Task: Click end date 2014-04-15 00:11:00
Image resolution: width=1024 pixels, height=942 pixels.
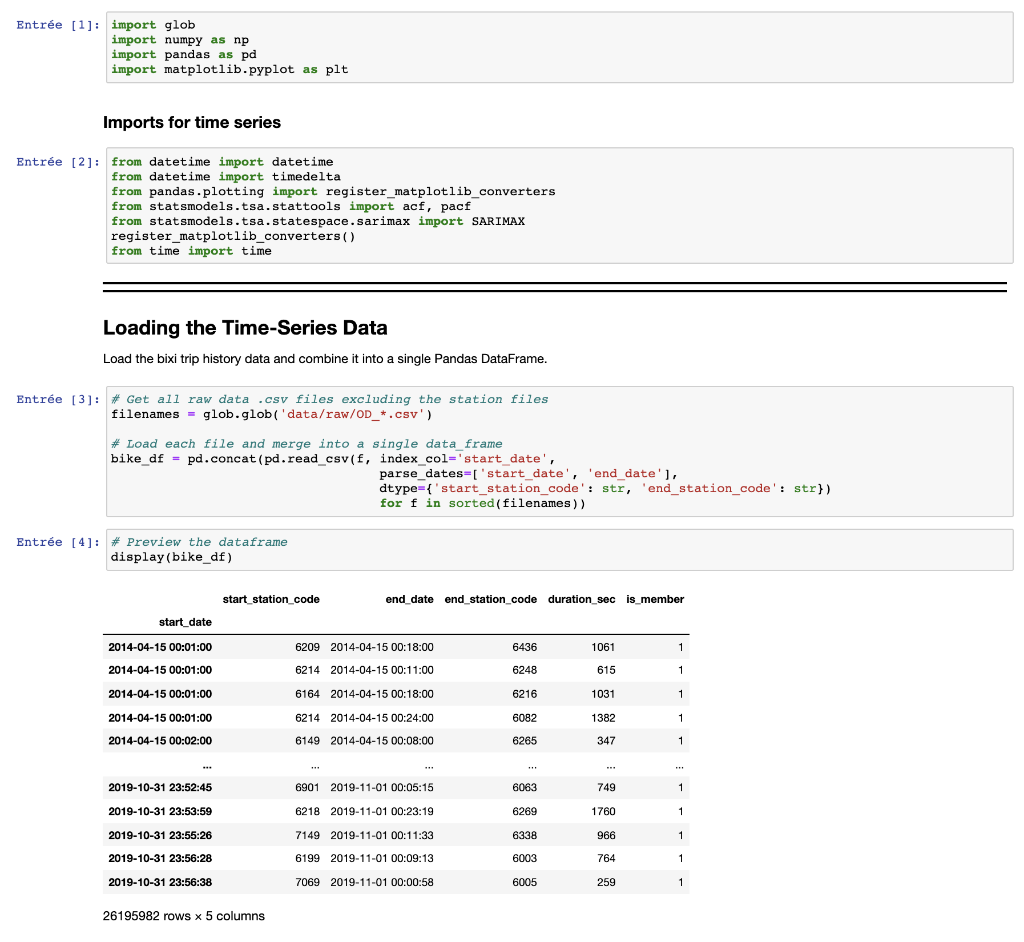Action: (382, 670)
